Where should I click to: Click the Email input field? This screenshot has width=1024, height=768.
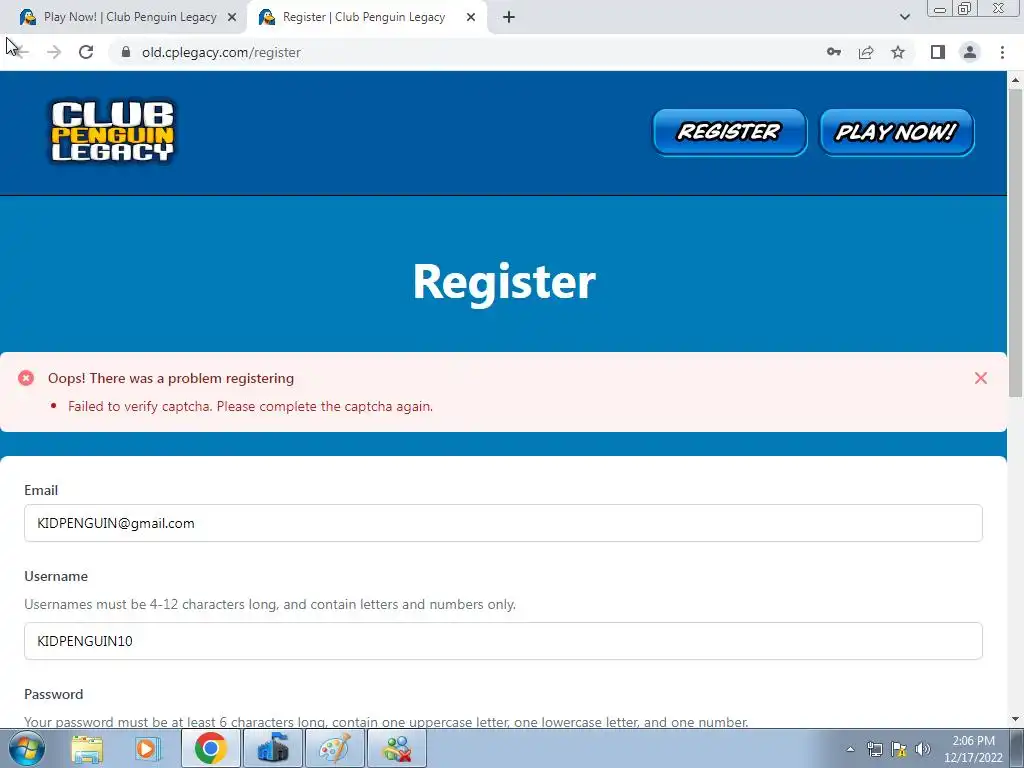click(x=503, y=523)
